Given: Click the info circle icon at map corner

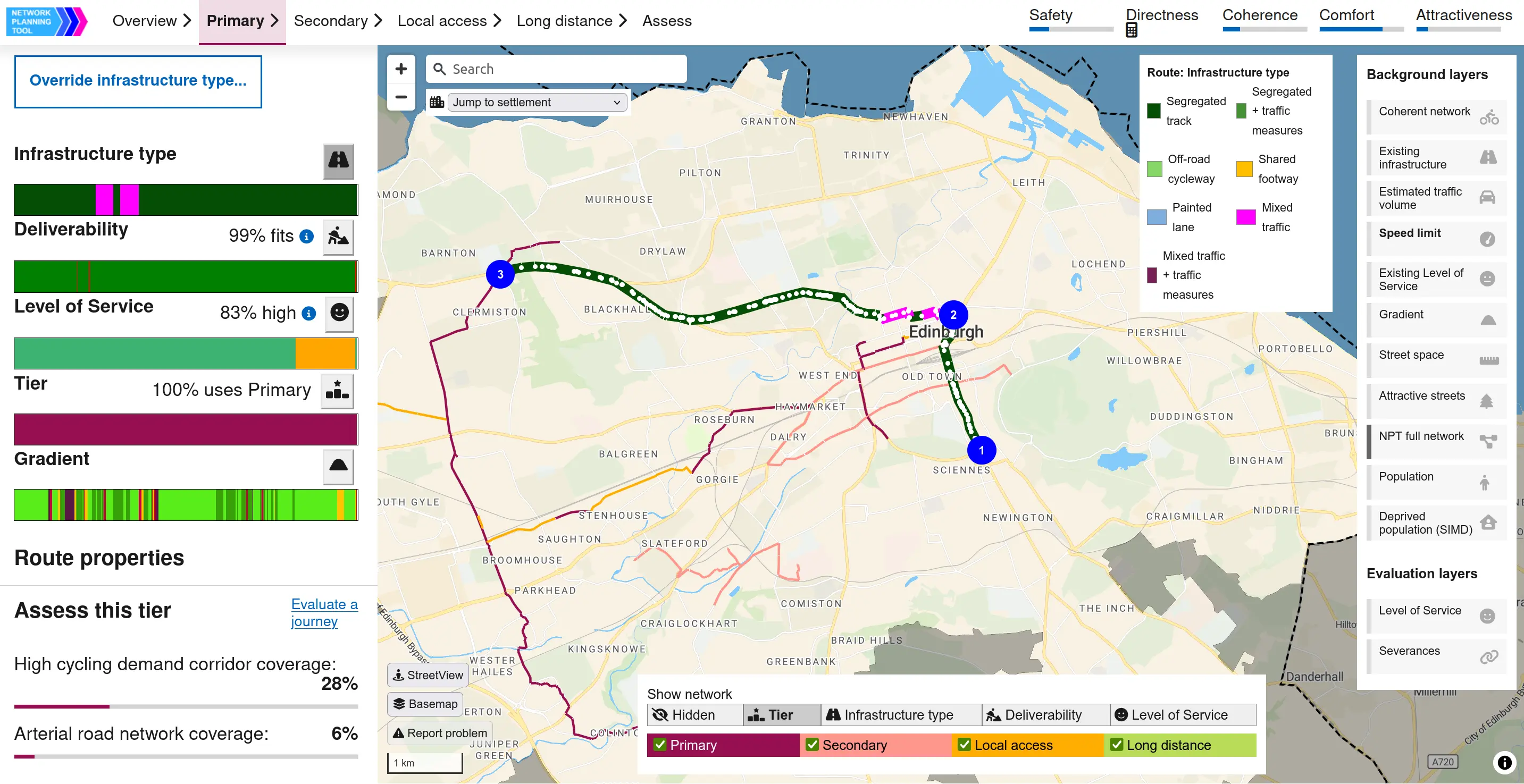Looking at the screenshot, I should pyautogui.click(x=1503, y=762).
